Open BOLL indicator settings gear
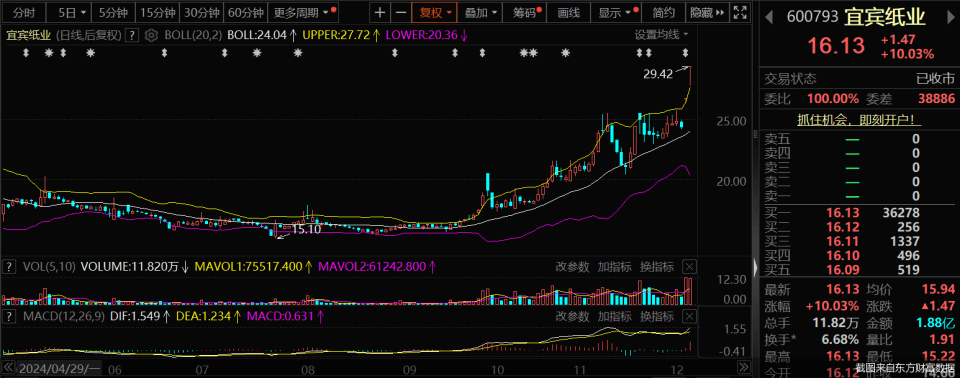 [153, 35]
